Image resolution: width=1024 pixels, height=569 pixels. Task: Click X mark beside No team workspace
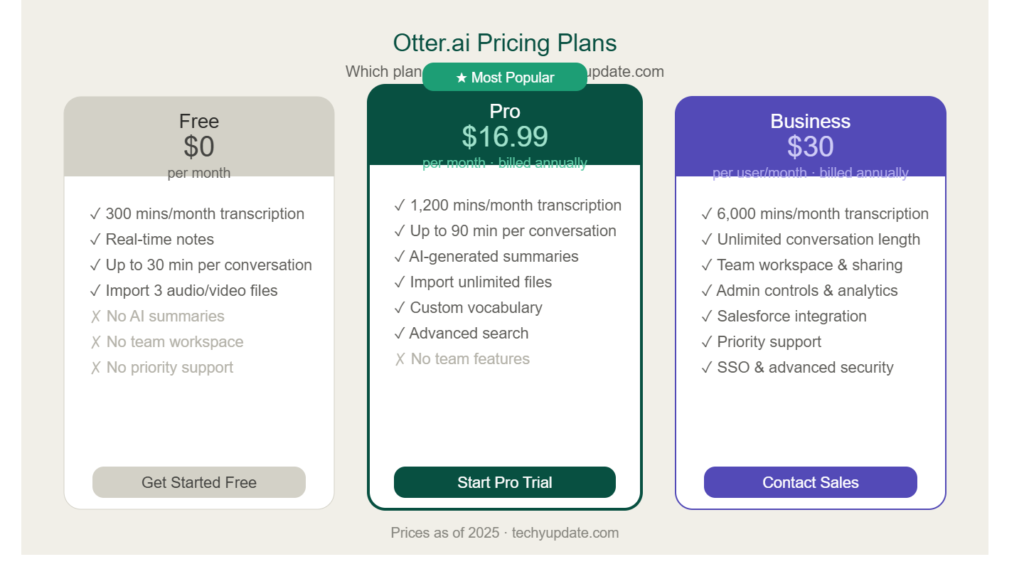pos(95,342)
